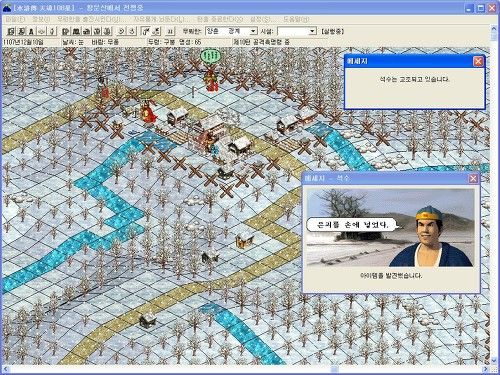Maximize the game window
The height and width of the screenshot is (375, 500).
pyautogui.click(x=480, y=8)
